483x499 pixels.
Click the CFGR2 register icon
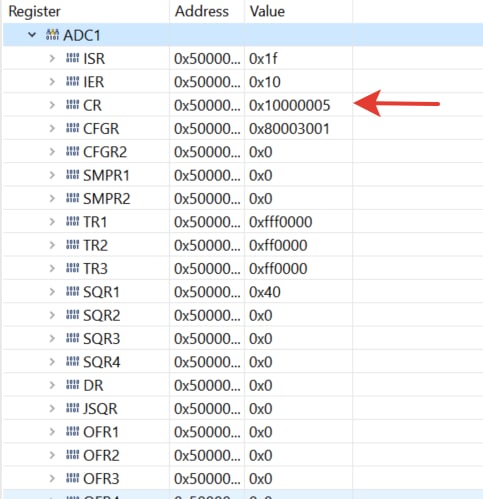[72, 151]
